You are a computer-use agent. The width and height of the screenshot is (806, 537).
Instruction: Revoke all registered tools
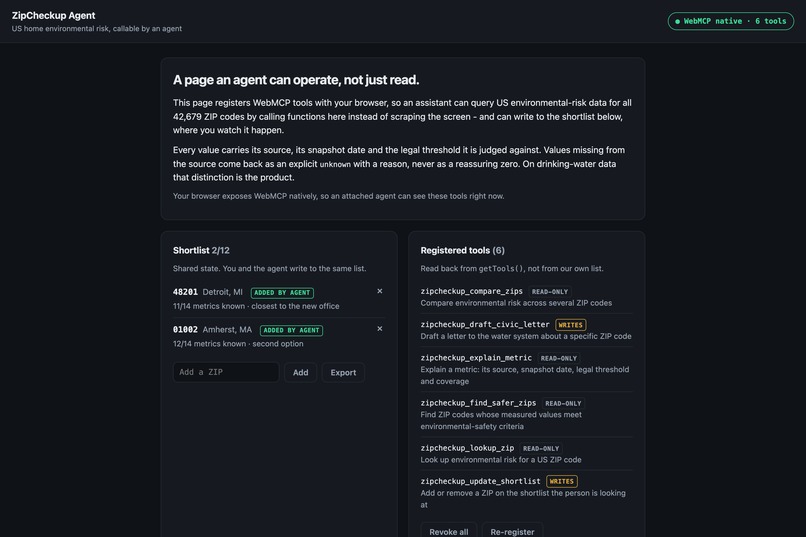(x=449, y=531)
